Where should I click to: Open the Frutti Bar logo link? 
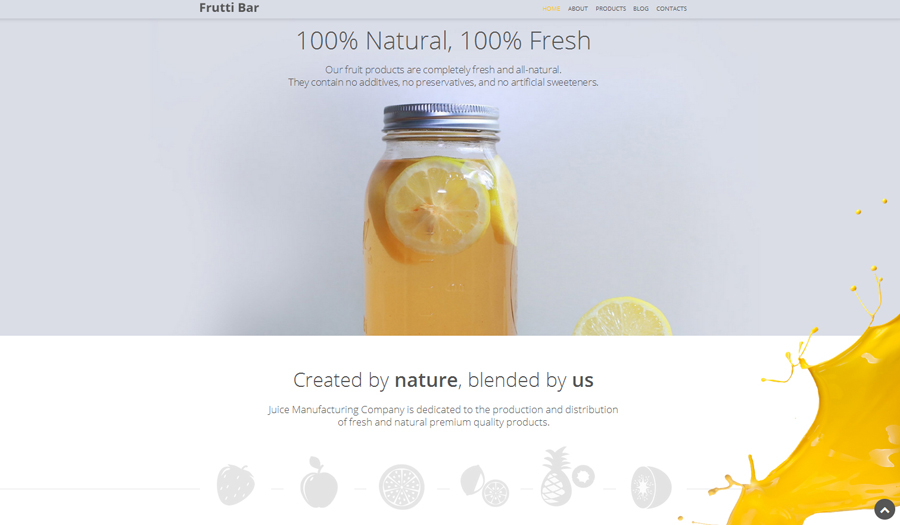(229, 8)
